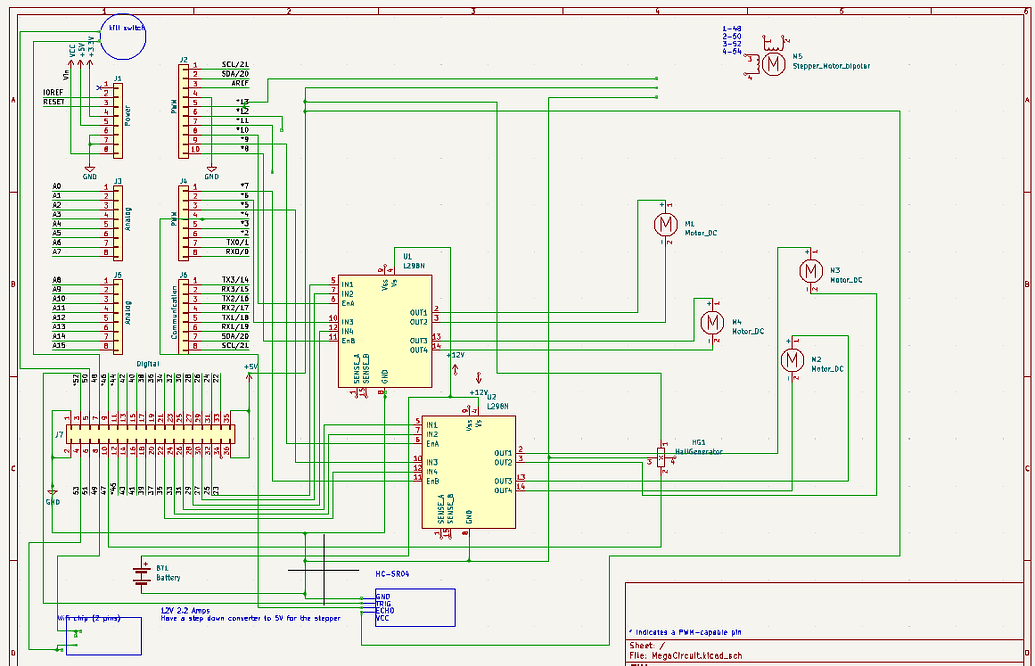Select the M2 Motor_DC symbol
This screenshot has height=666, width=1035.
[793, 360]
